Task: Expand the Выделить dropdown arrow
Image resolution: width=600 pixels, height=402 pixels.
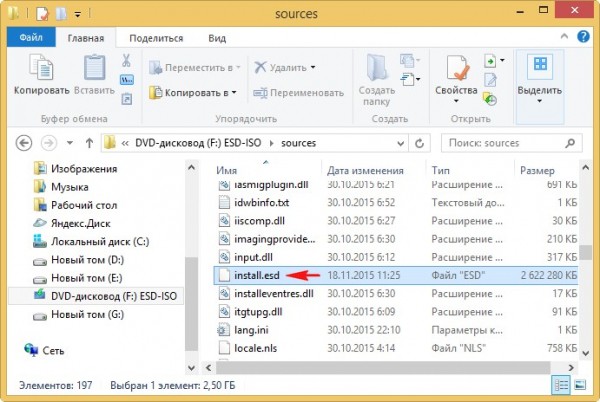Action: 540,101
